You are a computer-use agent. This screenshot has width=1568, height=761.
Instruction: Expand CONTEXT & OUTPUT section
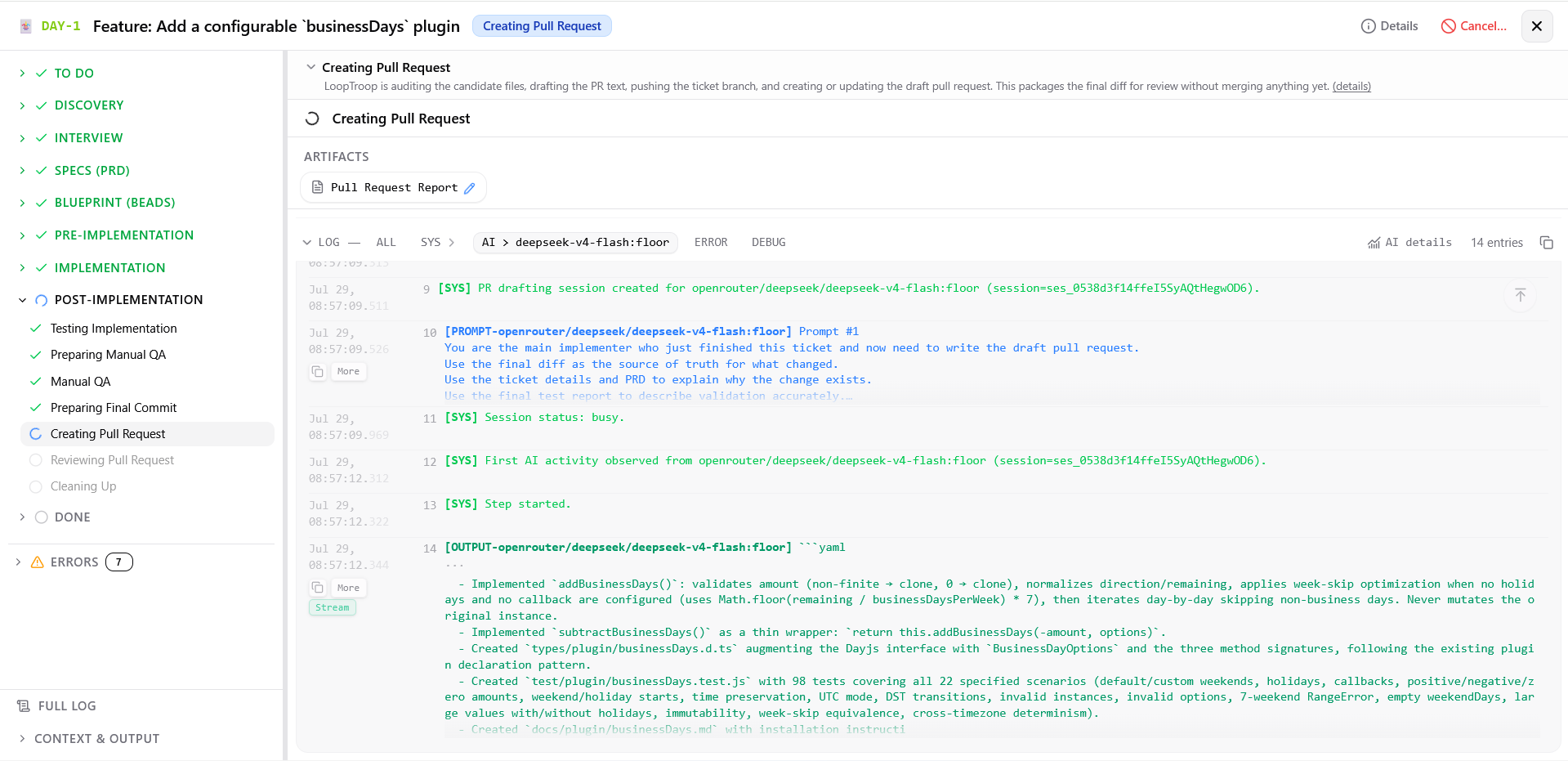tap(96, 739)
